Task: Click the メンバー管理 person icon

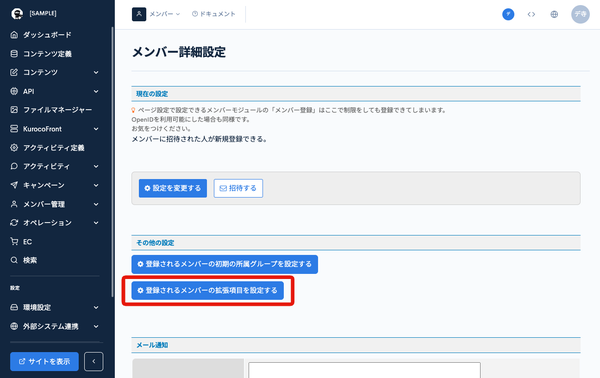Action: click(14, 204)
